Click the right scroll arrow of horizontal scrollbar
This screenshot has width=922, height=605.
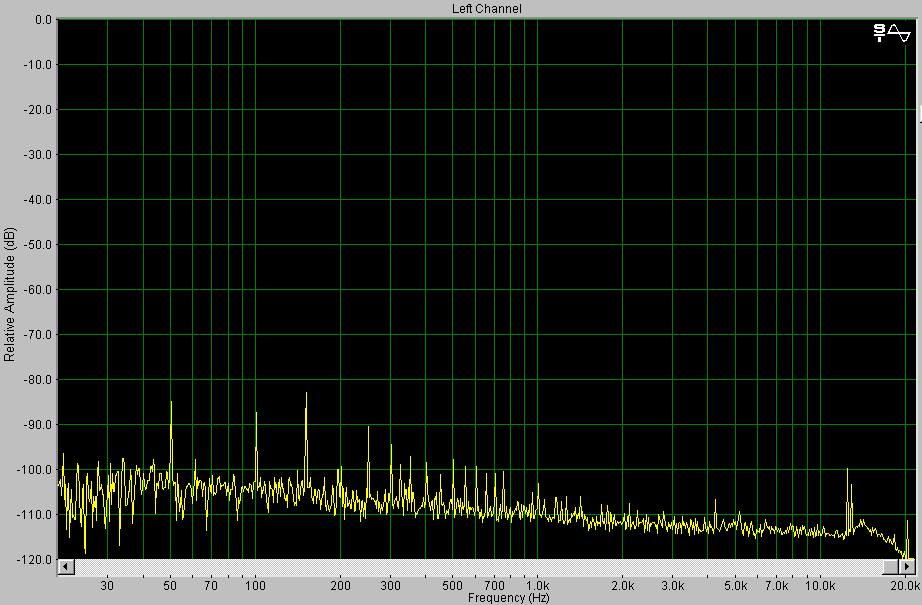tap(908, 567)
